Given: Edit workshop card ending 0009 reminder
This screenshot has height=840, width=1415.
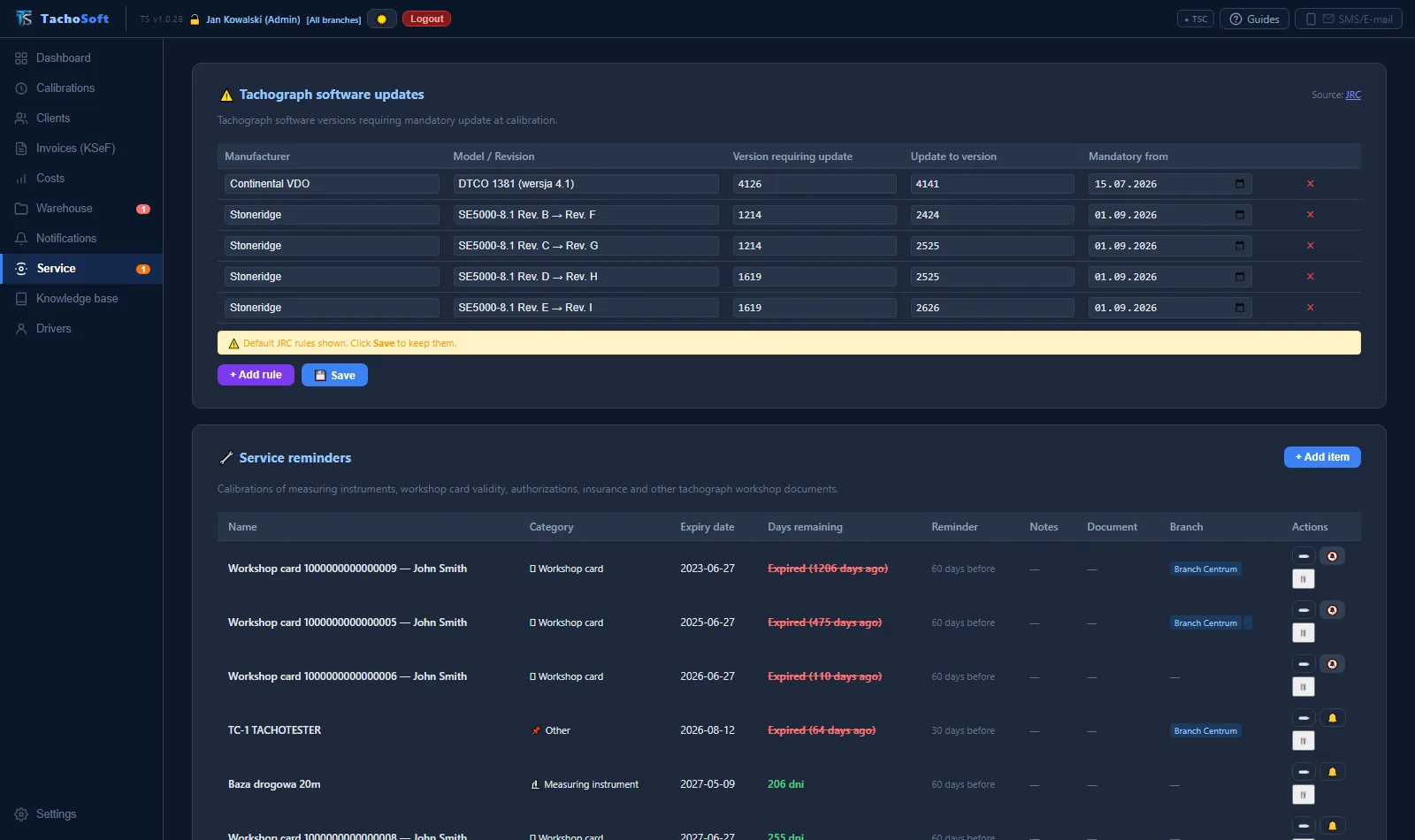Looking at the screenshot, I should click(x=1304, y=556).
